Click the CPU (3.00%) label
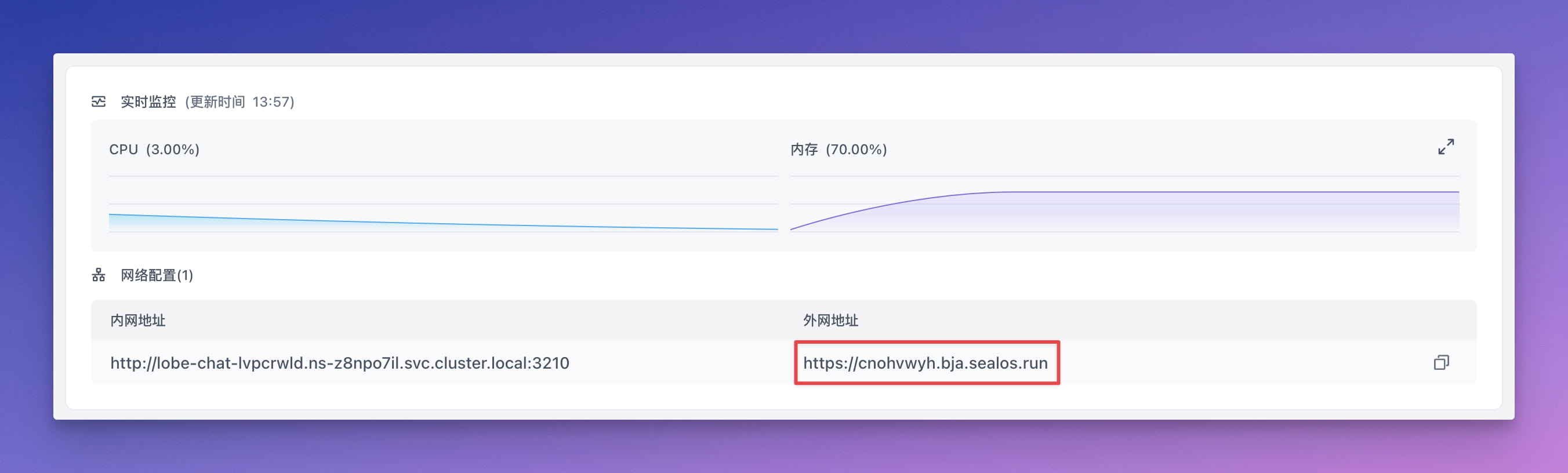This screenshot has height=473, width=1568. pos(154,149)
